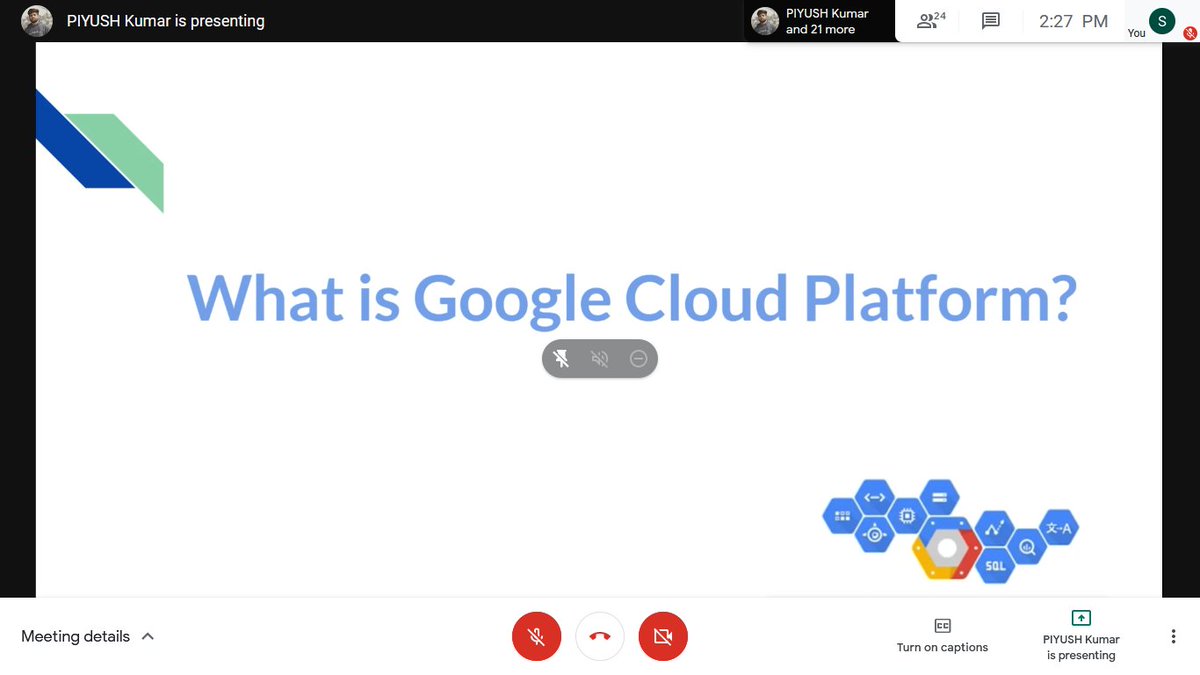
Task: Click the SQL hexagon icon on slide
Action: [x=995, y=566]
